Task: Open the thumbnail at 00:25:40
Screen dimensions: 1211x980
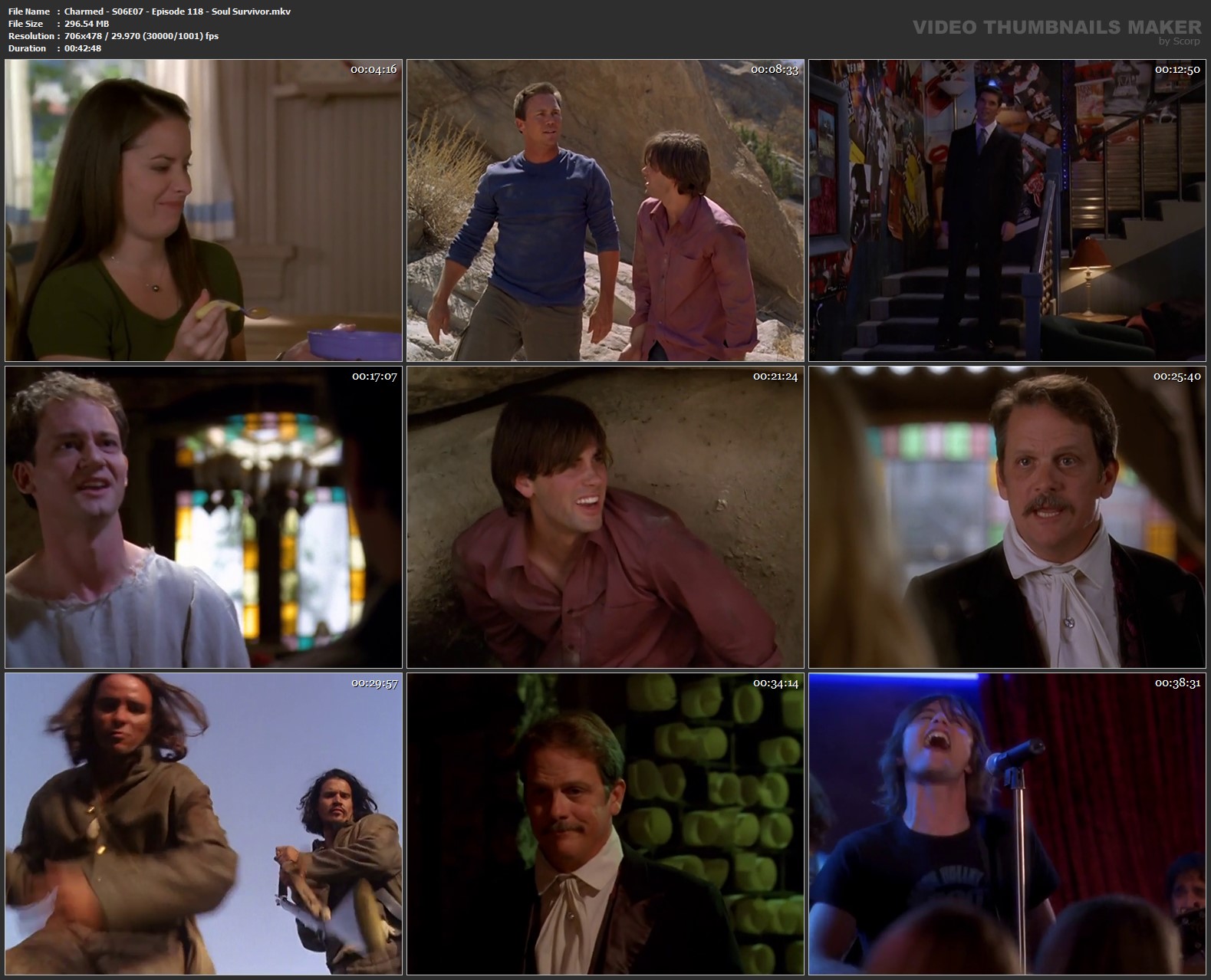Action: 1007,517
